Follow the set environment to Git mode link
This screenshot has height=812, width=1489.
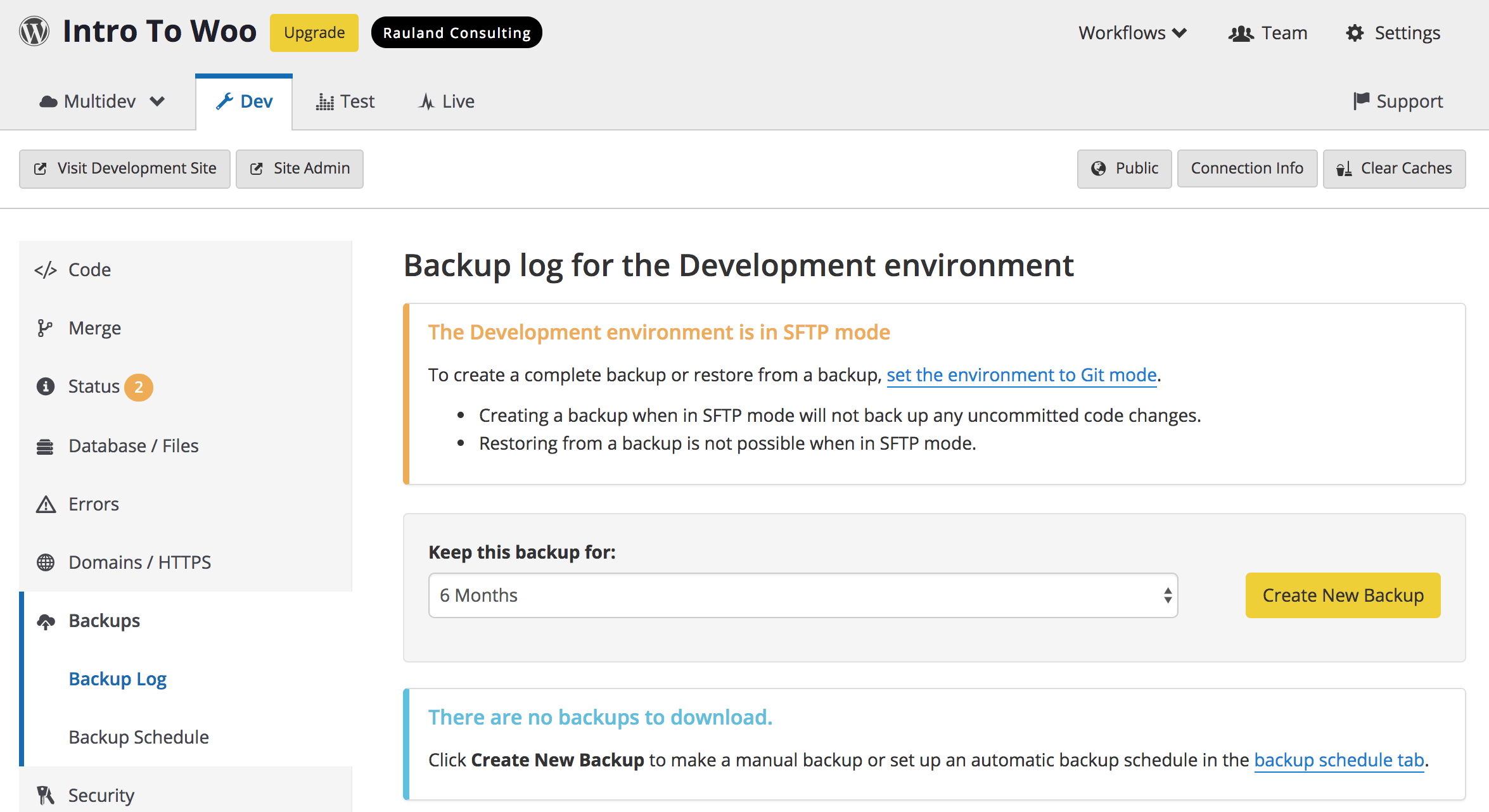(x=1022, y=374)
